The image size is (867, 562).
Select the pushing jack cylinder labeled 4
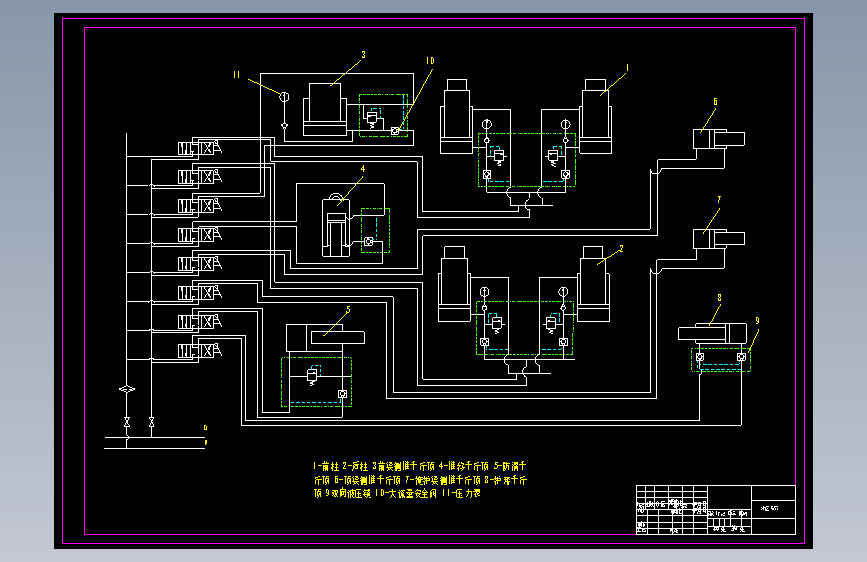click(336, 226)
